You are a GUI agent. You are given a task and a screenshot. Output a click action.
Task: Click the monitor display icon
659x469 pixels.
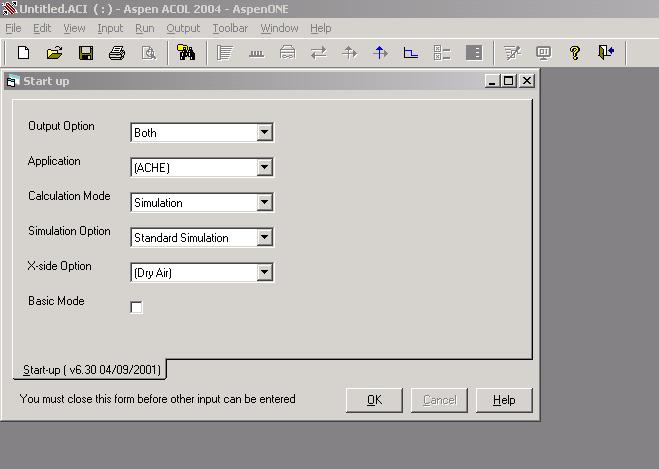tap(543, 53)
